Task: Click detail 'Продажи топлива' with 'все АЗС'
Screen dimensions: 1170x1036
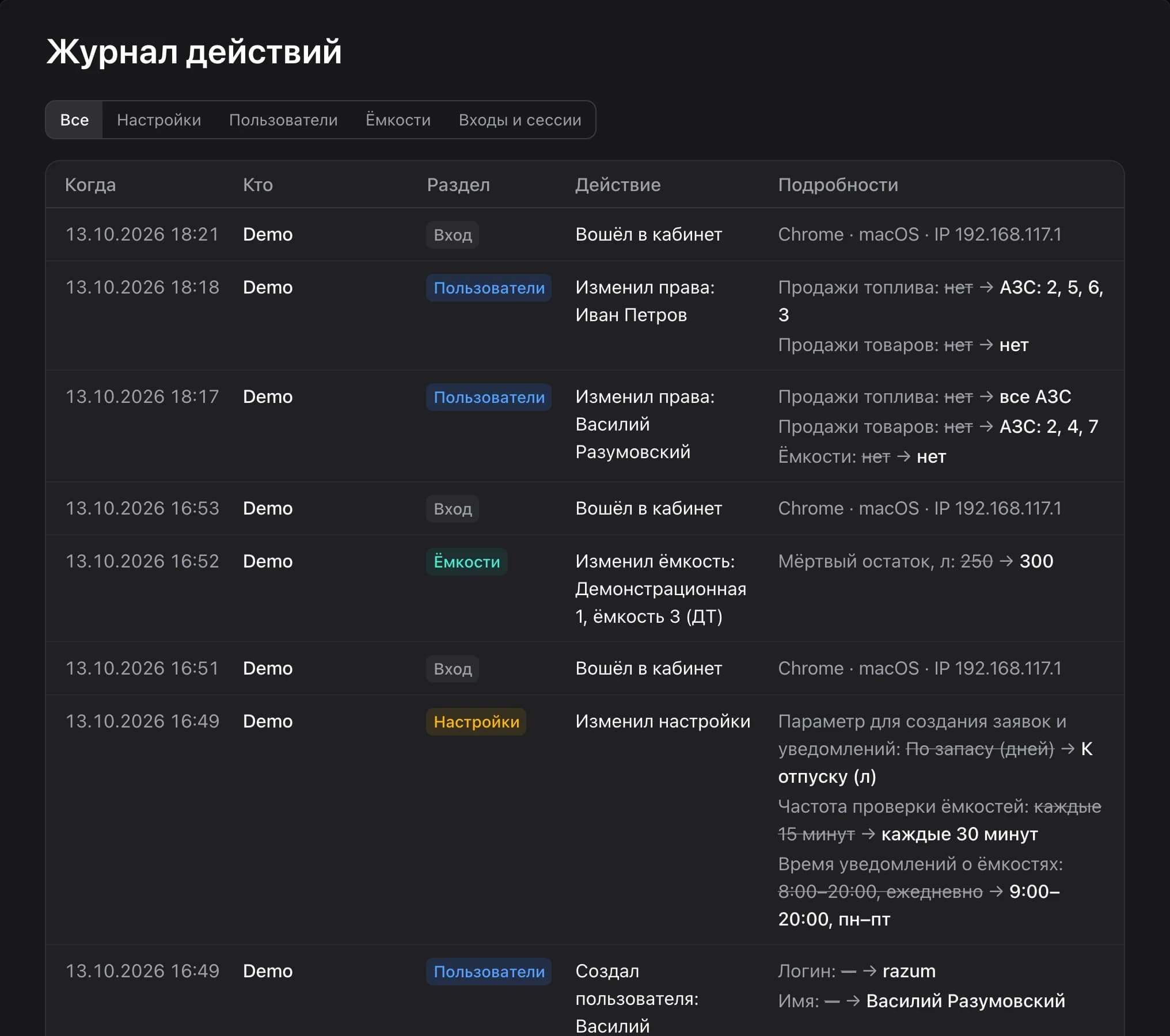Action: [x=925, y=397]
